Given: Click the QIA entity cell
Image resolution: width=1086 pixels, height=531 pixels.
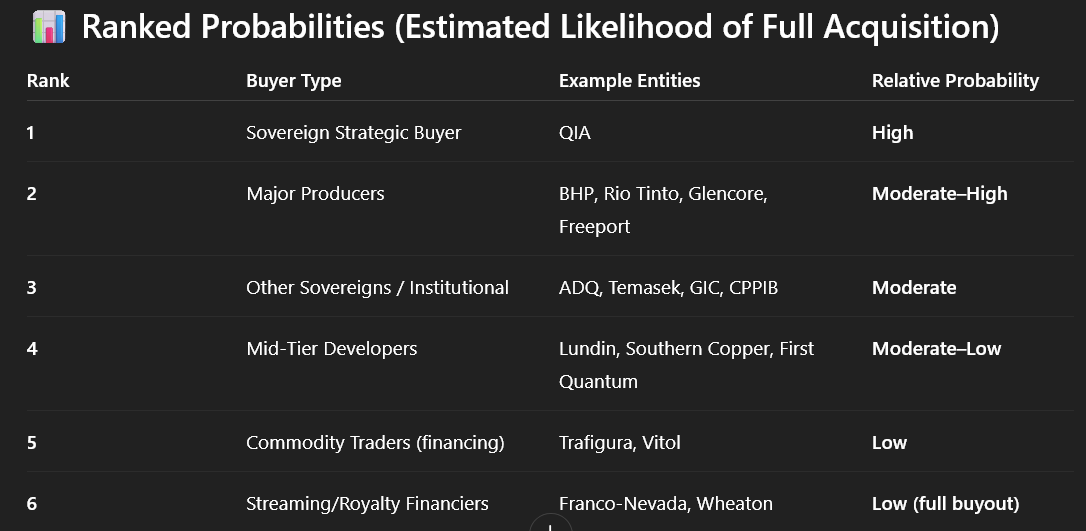Looking at the screenshot, I should pos(575,132).
